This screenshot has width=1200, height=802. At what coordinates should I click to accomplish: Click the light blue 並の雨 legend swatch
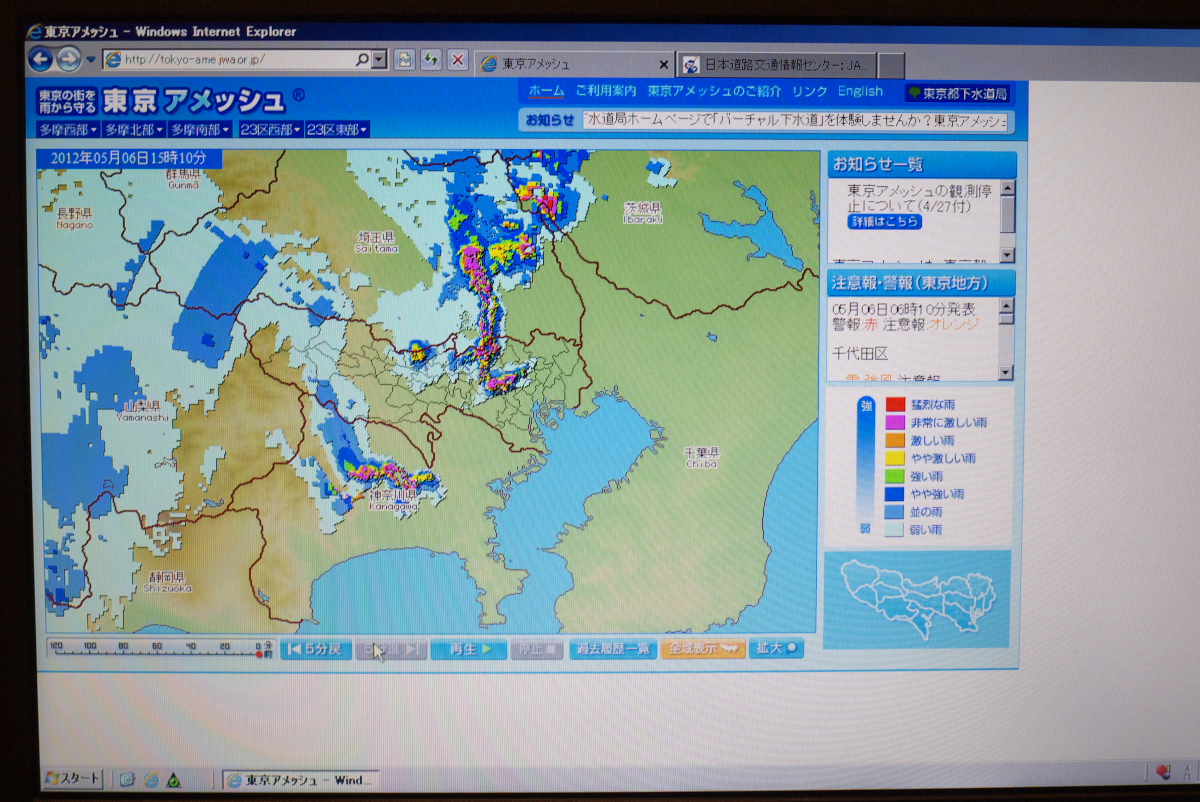click(x=895, y=512)
